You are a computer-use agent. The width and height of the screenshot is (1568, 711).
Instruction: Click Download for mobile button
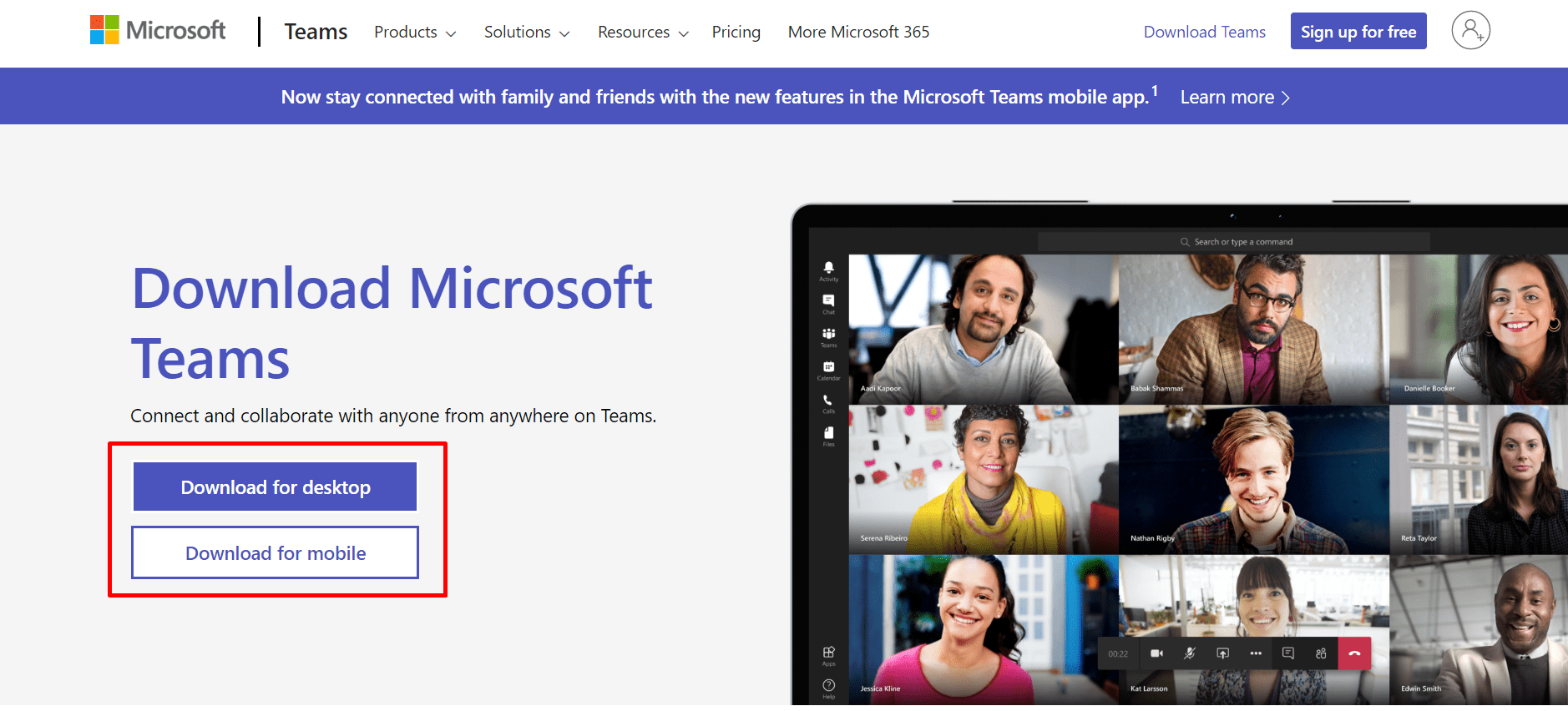[x=275, y=552]
